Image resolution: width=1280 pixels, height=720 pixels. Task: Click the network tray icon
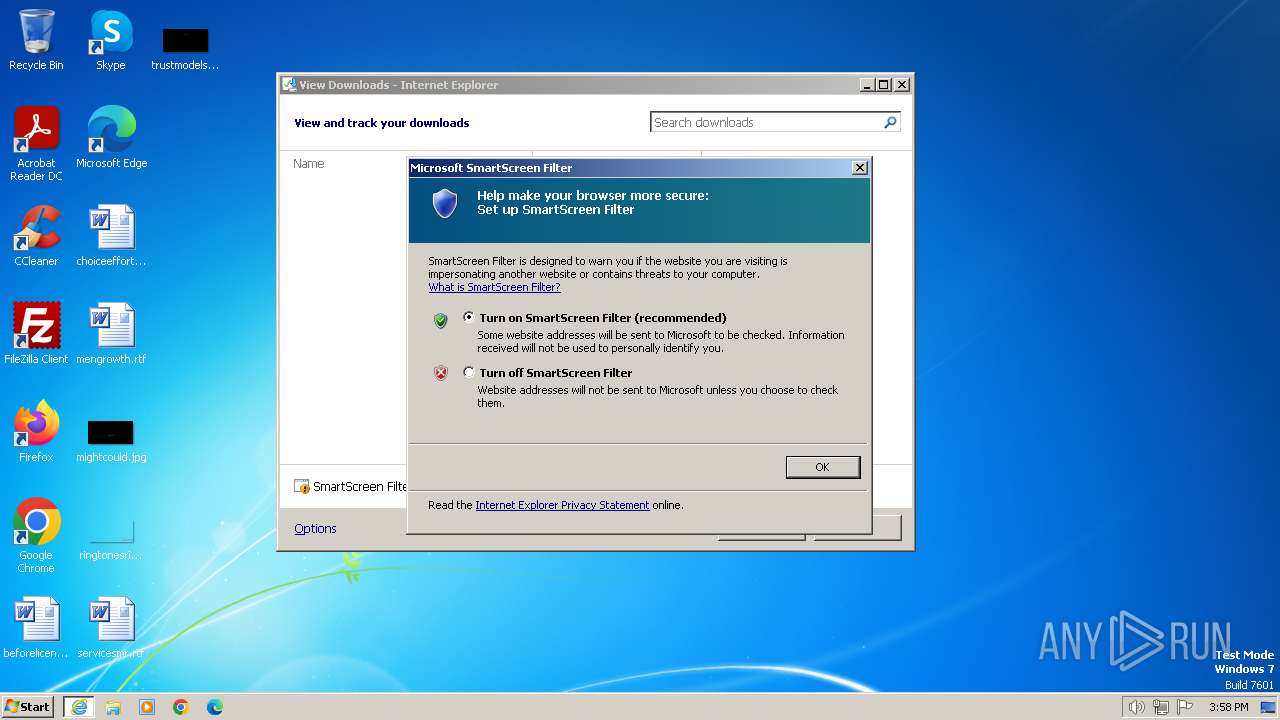click(x=1161, y=707)
